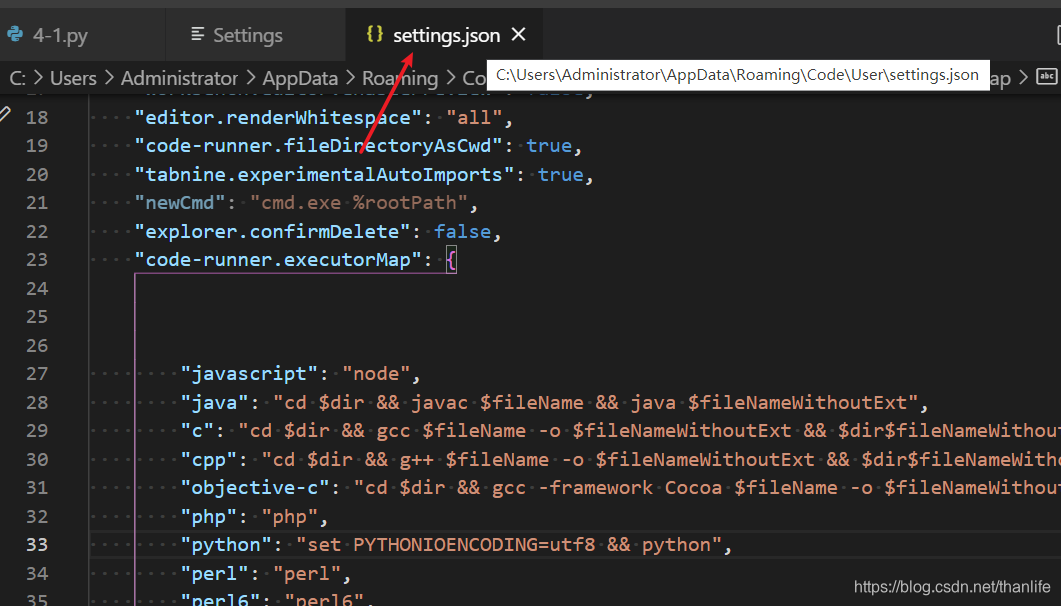1061x606 pixels.
Task: Click the abc symbol icon ending the breadcrumb
Action: [x=1047, y=75]
